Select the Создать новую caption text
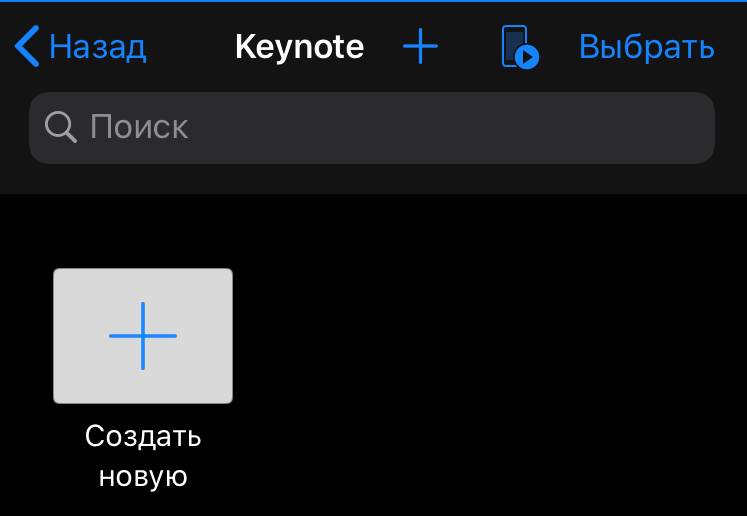 click(143, 455)
